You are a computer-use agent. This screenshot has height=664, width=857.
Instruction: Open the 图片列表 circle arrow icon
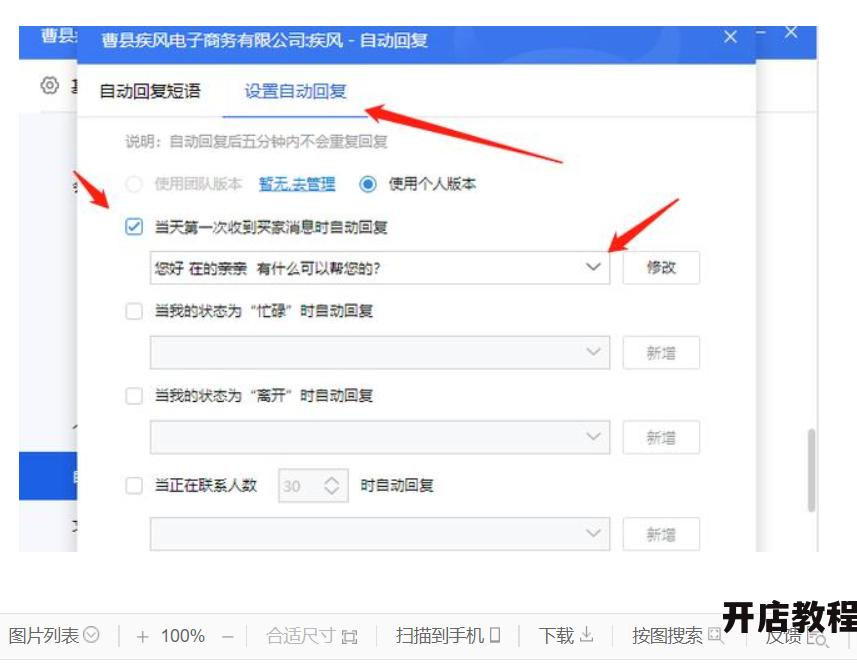pos(92,634)
